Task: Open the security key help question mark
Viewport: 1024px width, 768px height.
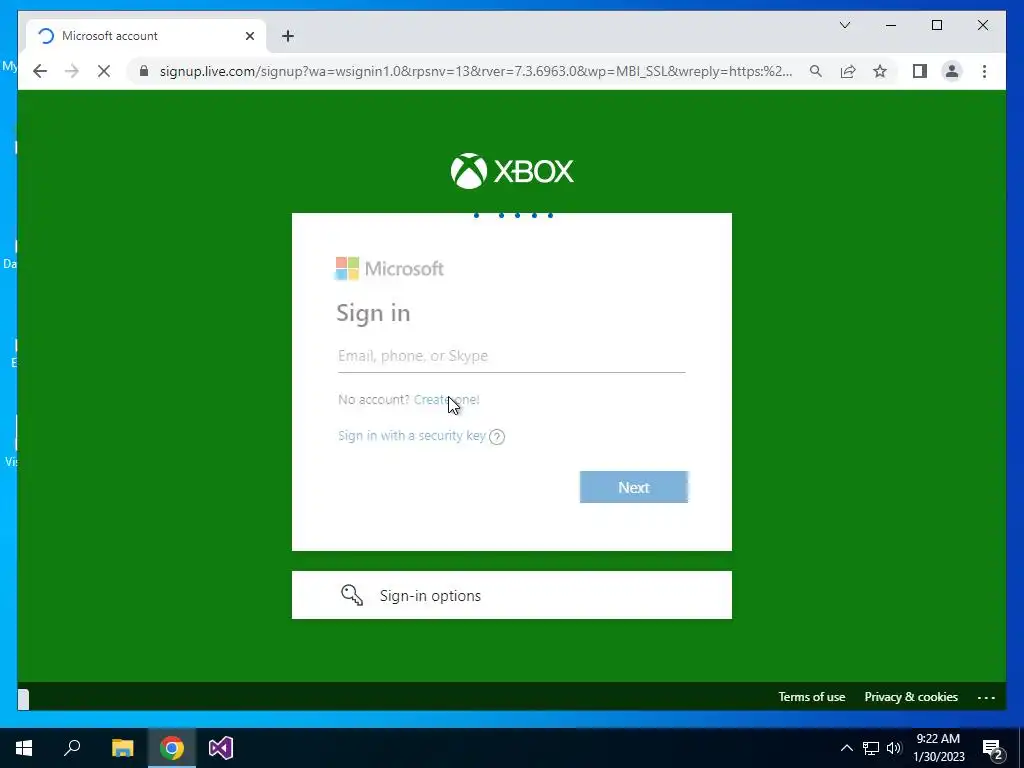Action: click(497, 437)
